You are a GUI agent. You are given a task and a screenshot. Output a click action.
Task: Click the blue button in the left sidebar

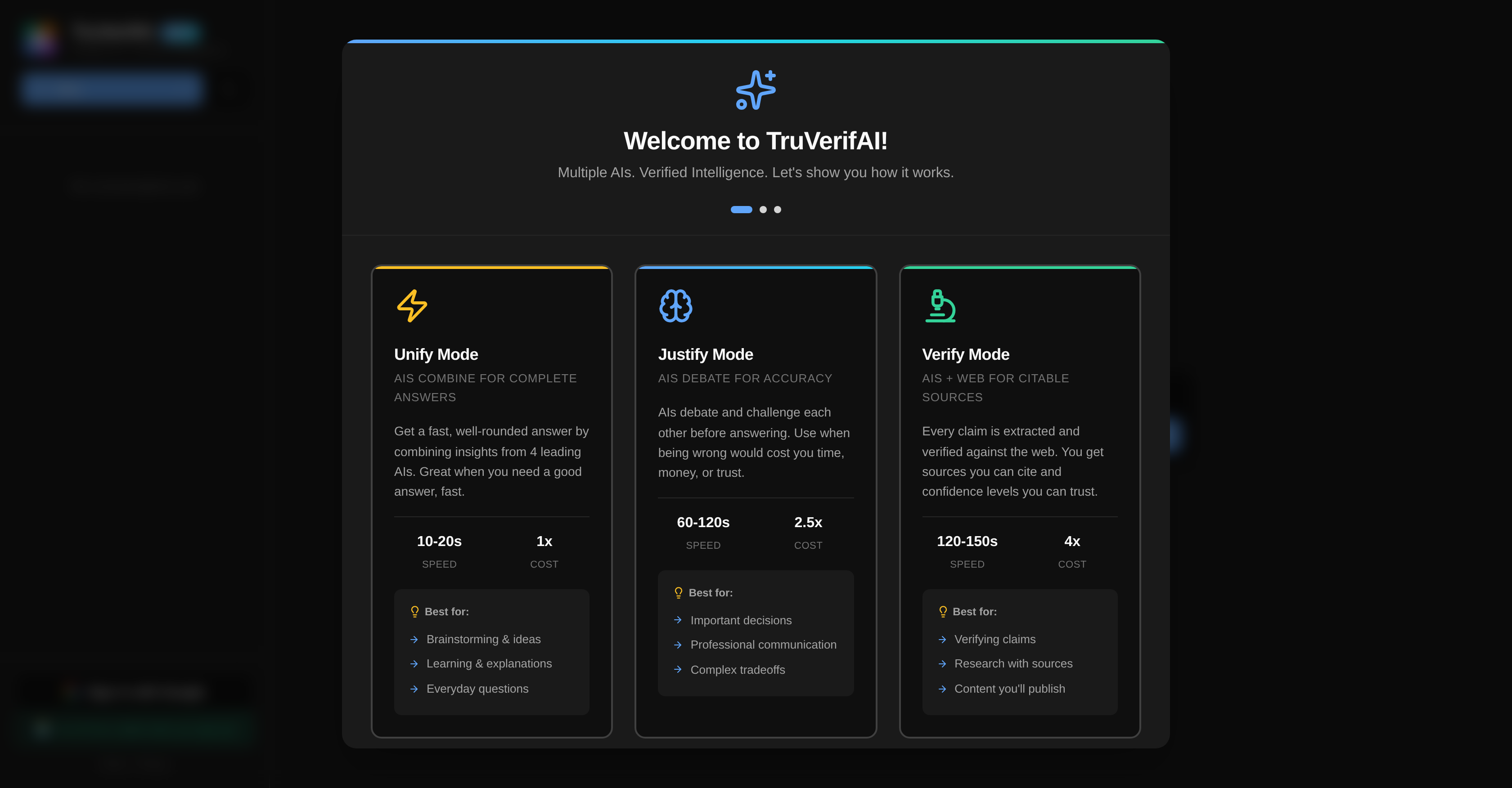click(112, 89)
